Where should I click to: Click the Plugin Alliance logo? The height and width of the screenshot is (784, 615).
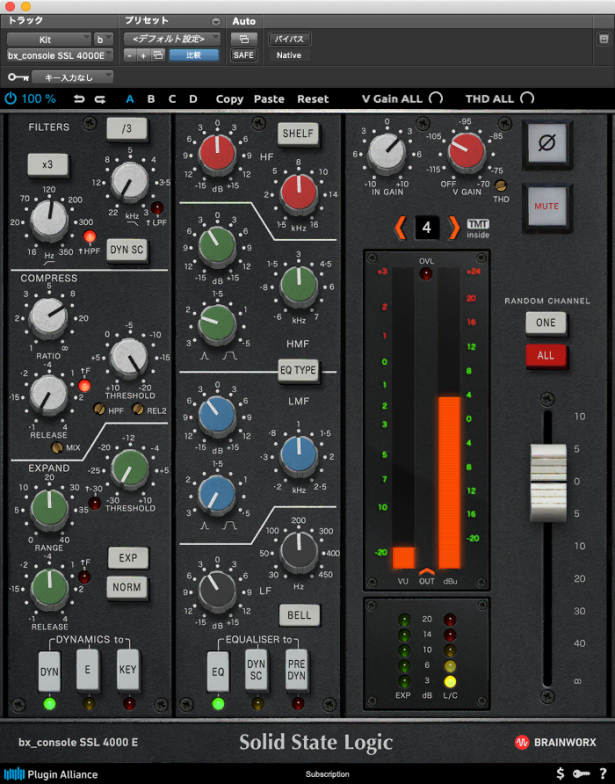[50, 774]
